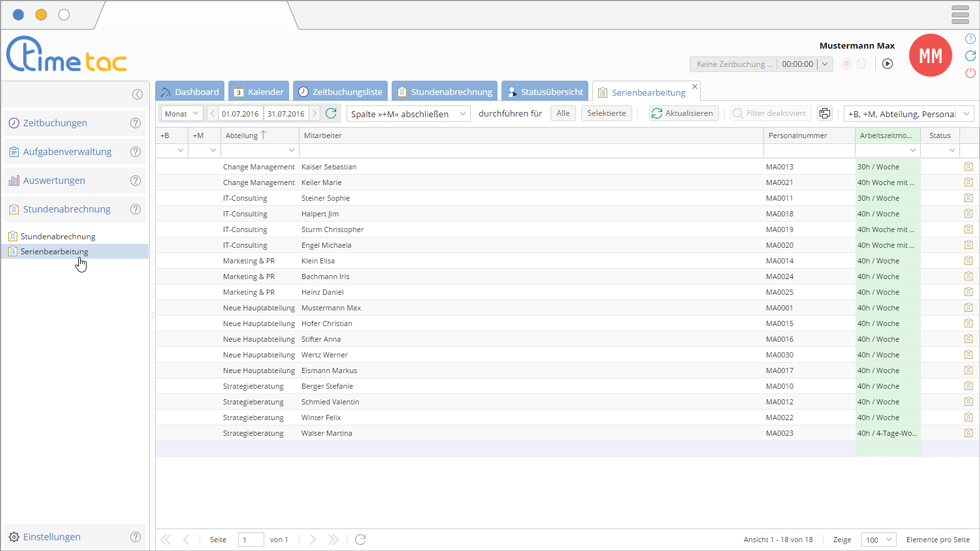Click the page number input field
This screenshot has height=551, width=980.
[250, 540]
